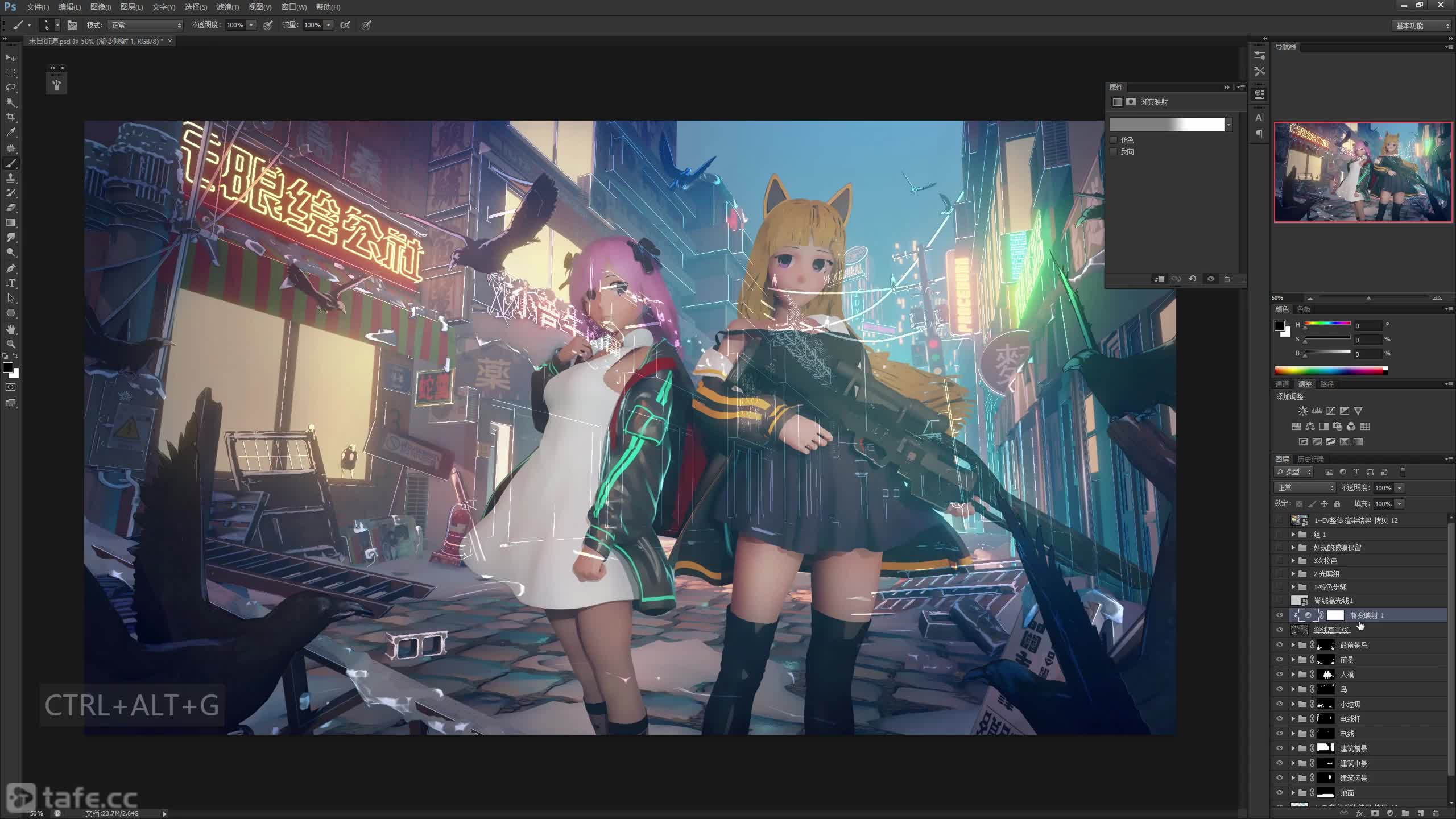Select the Clone Stamp tool
This screenshot has width=1456, height=819.
tap(11, 179)
